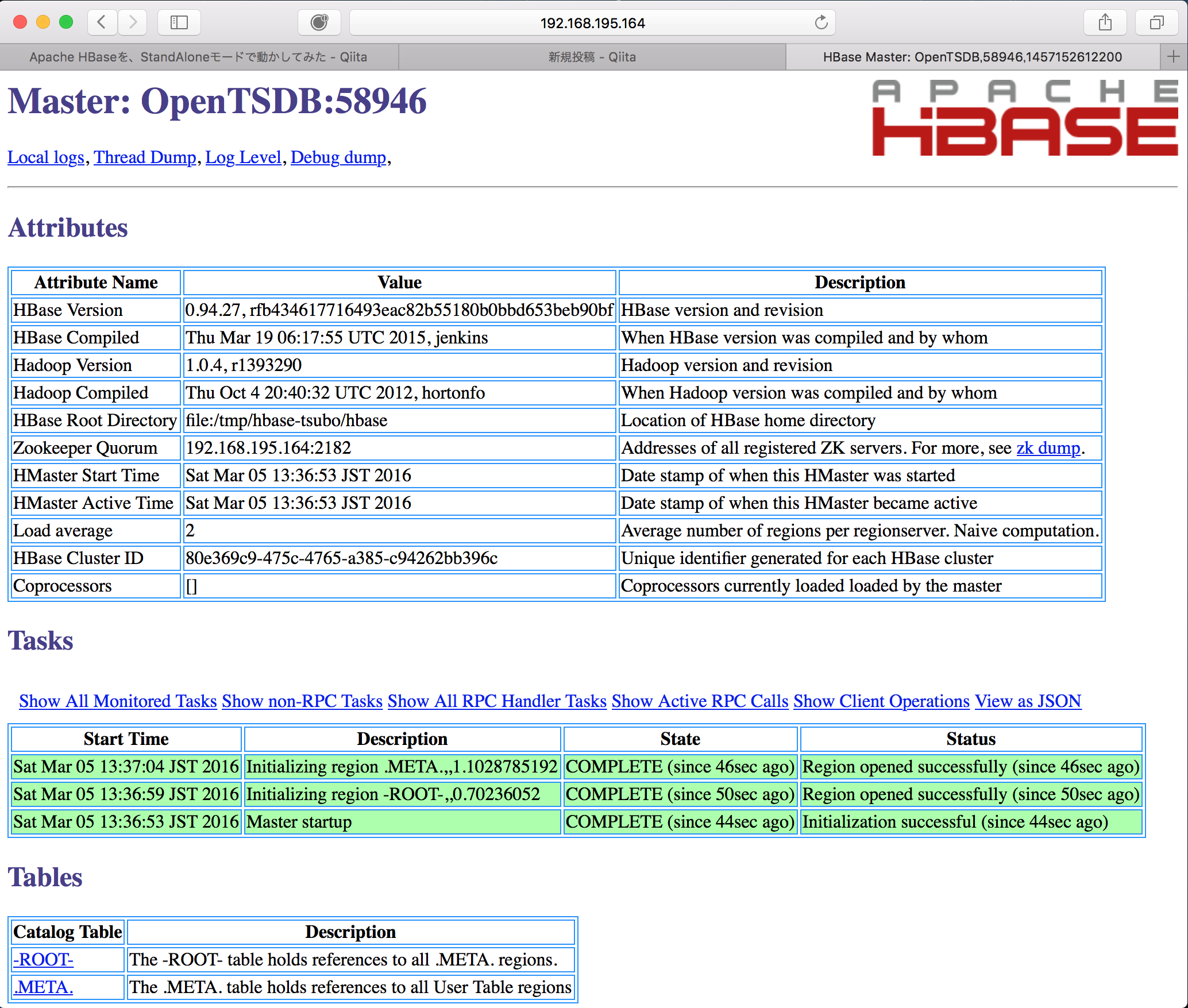Open the content blocker icon beside the address bar

click(319, 22)
